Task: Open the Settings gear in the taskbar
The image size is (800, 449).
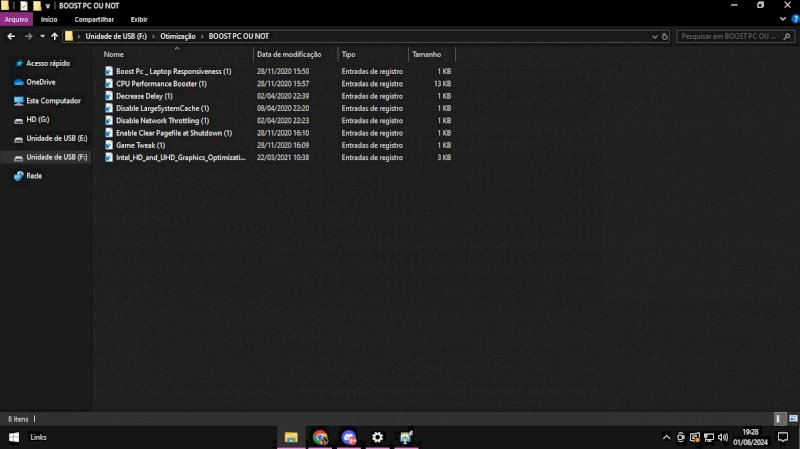Action: [377, 437]
